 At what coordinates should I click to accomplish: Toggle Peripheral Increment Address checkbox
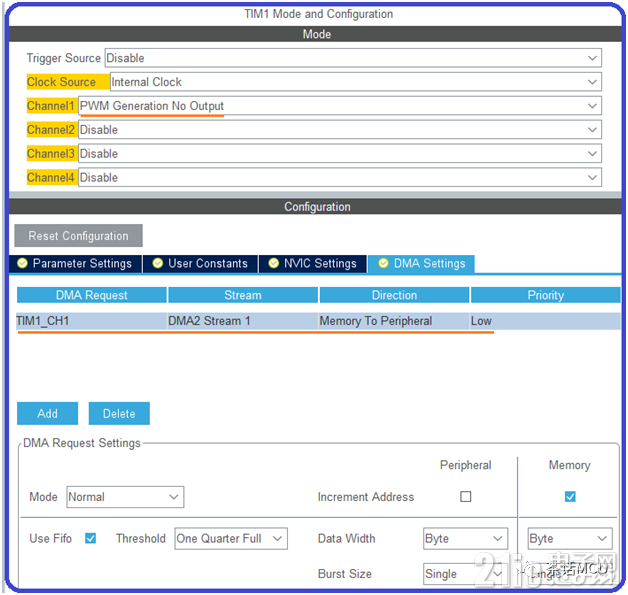coord(465,497)
